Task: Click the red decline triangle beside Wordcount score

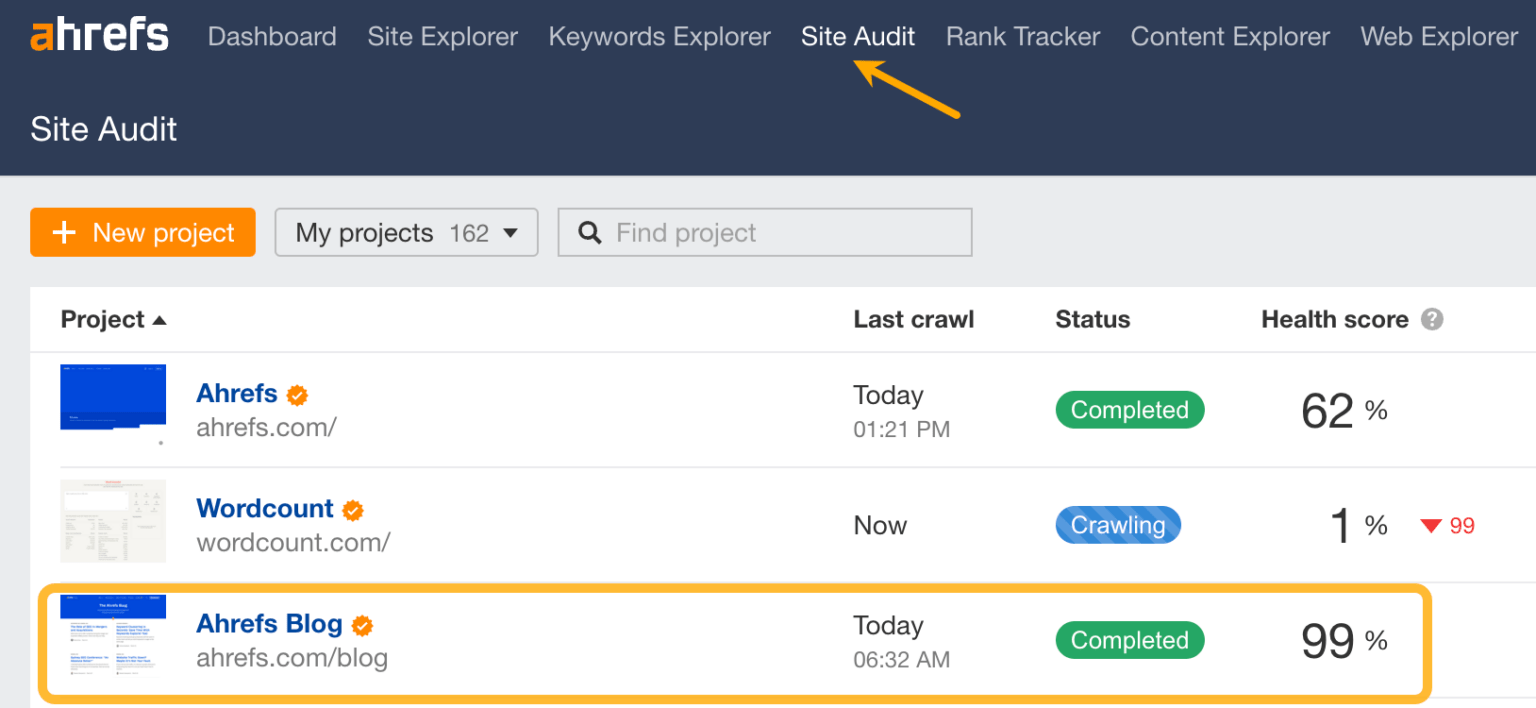Action: (1432, 525)
